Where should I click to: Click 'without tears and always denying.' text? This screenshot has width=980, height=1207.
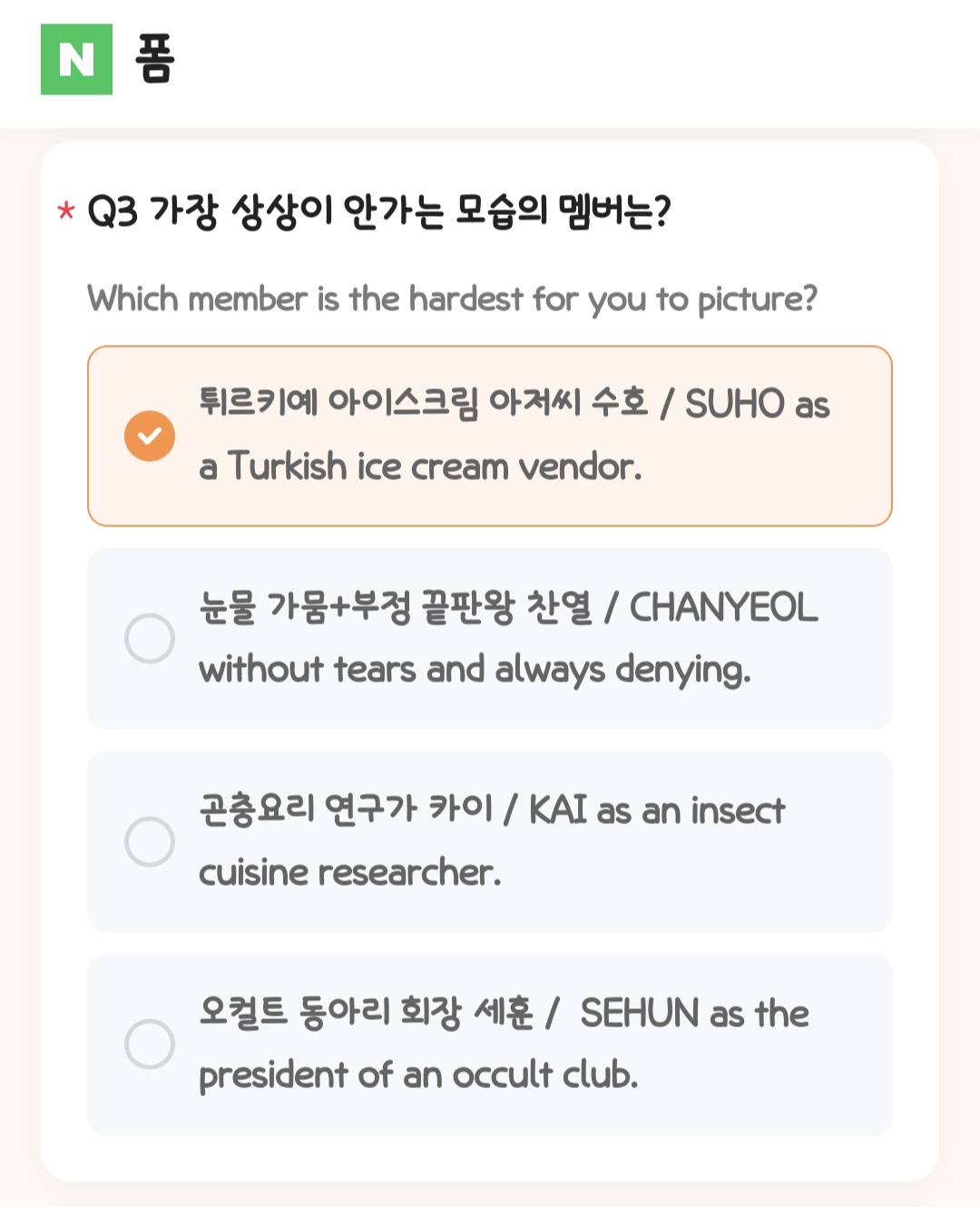[x=475, y=670]
